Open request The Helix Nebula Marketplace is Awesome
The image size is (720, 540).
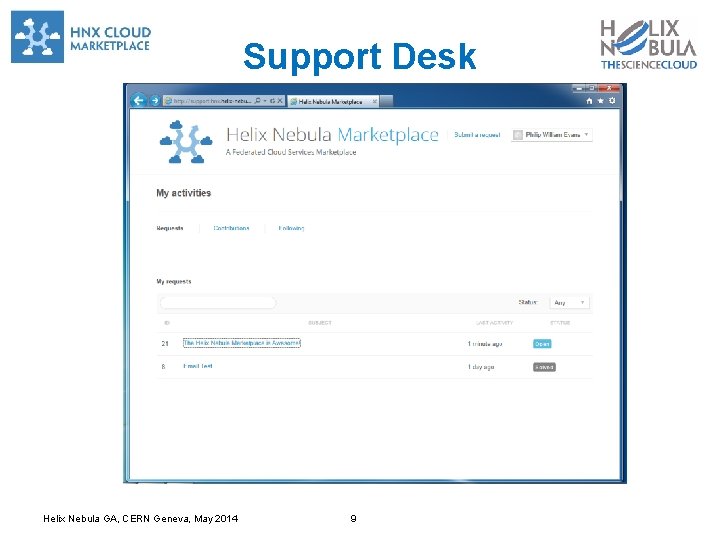[x=242, y=343]
